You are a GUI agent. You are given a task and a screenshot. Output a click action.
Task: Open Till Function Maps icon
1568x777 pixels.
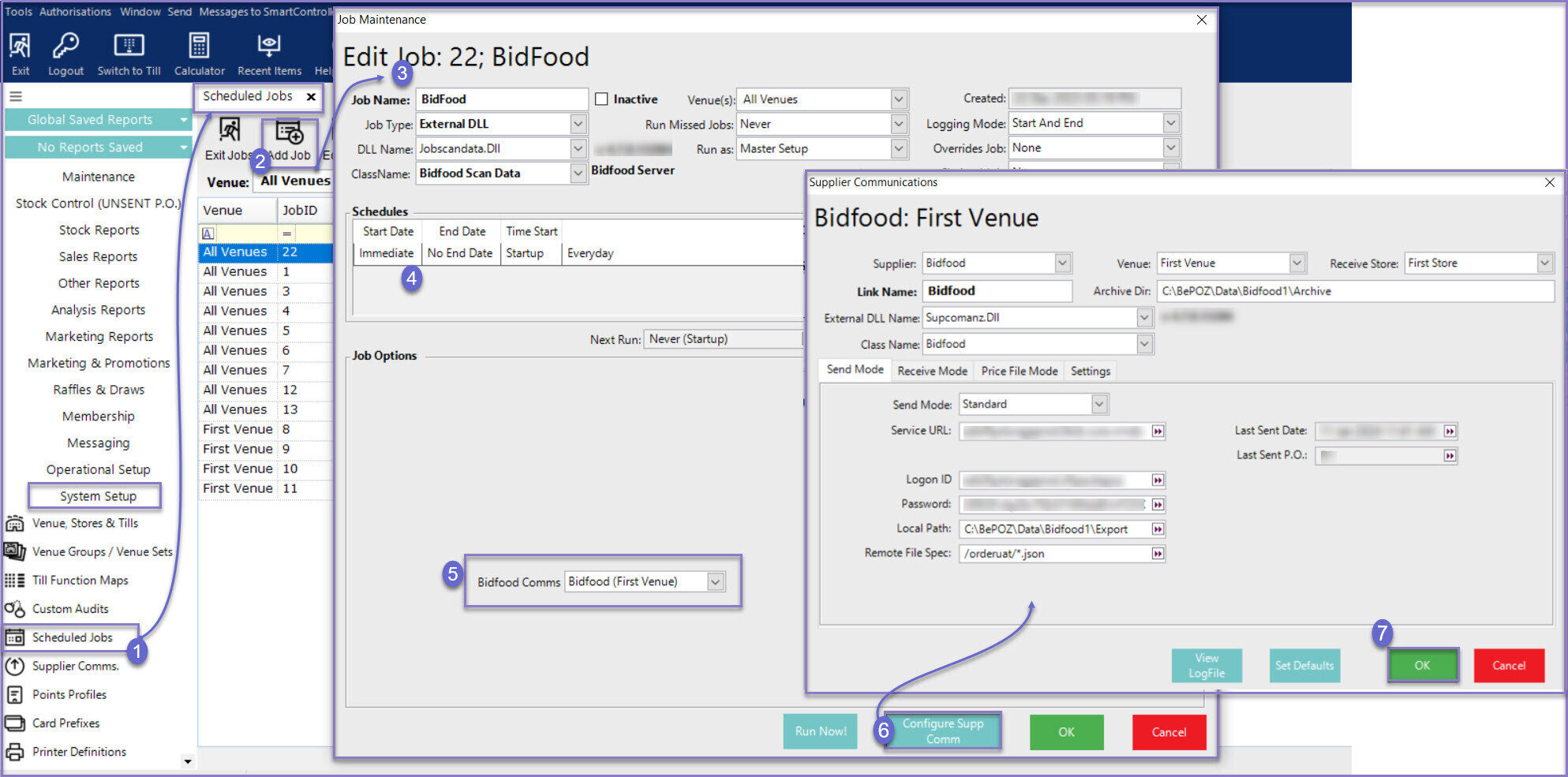pyautogui.click(x=15, y=581)
